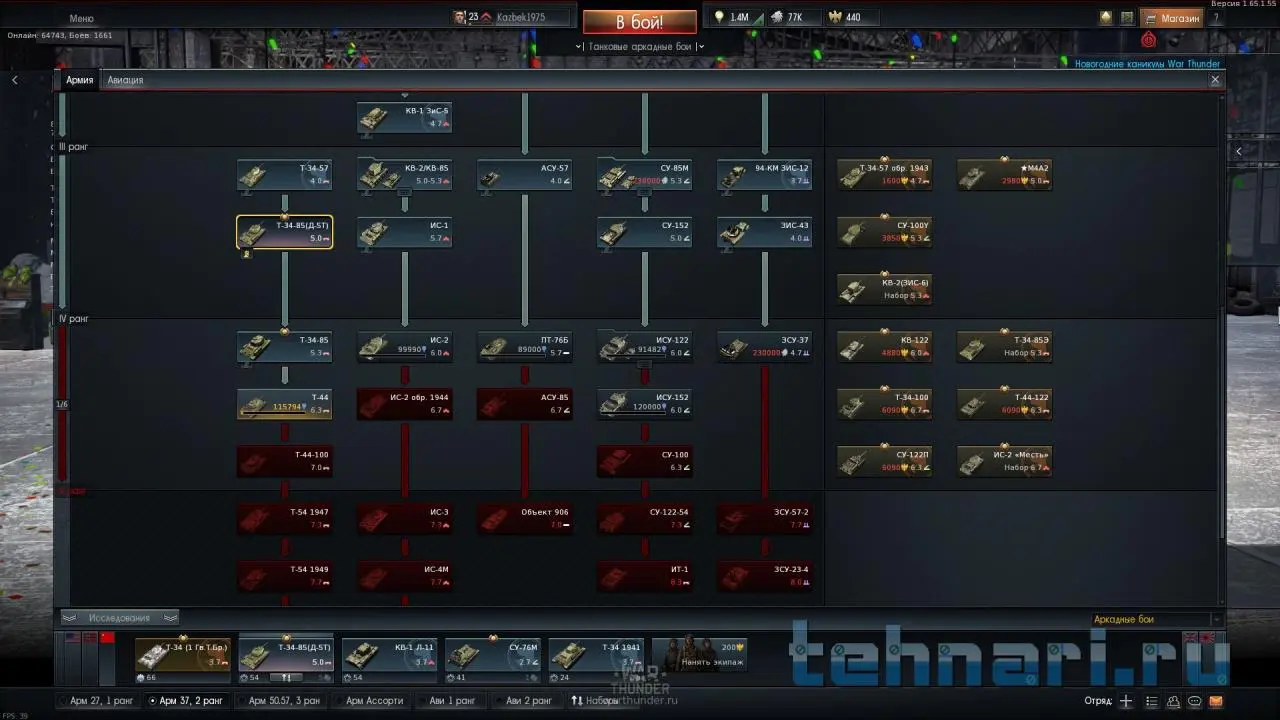This screenshot has height=720, width=1280.
Task: Click the locked АСУ-85 card
Action: click(525, 404)
